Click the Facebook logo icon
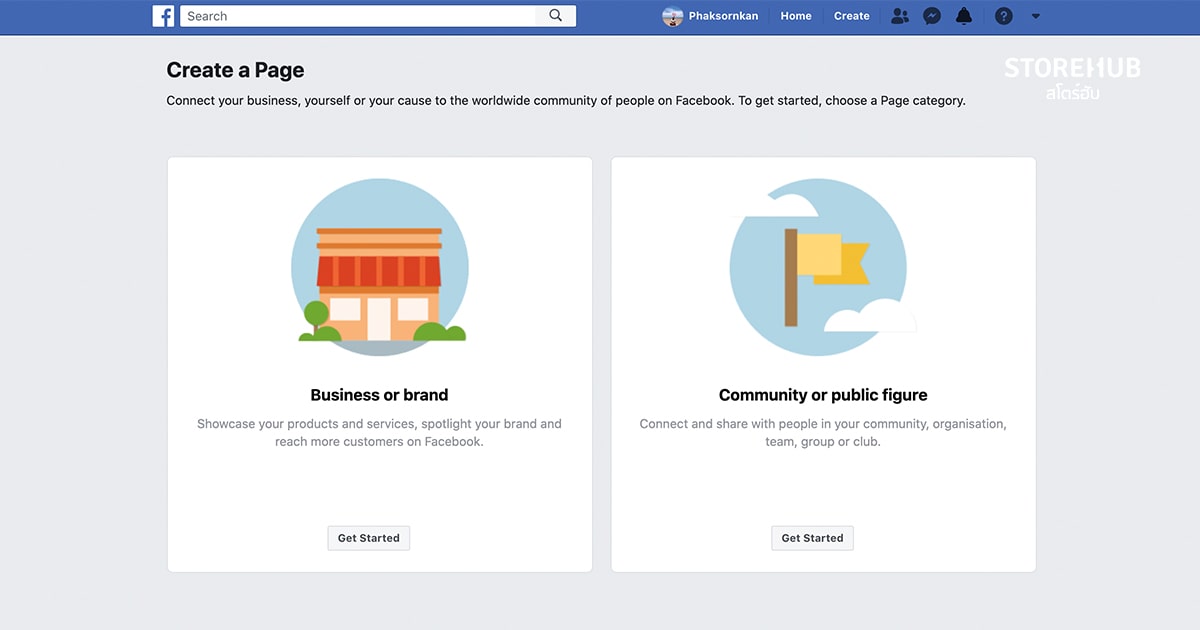The width and height of the screenshot is (1200, 630). (163, 15)
